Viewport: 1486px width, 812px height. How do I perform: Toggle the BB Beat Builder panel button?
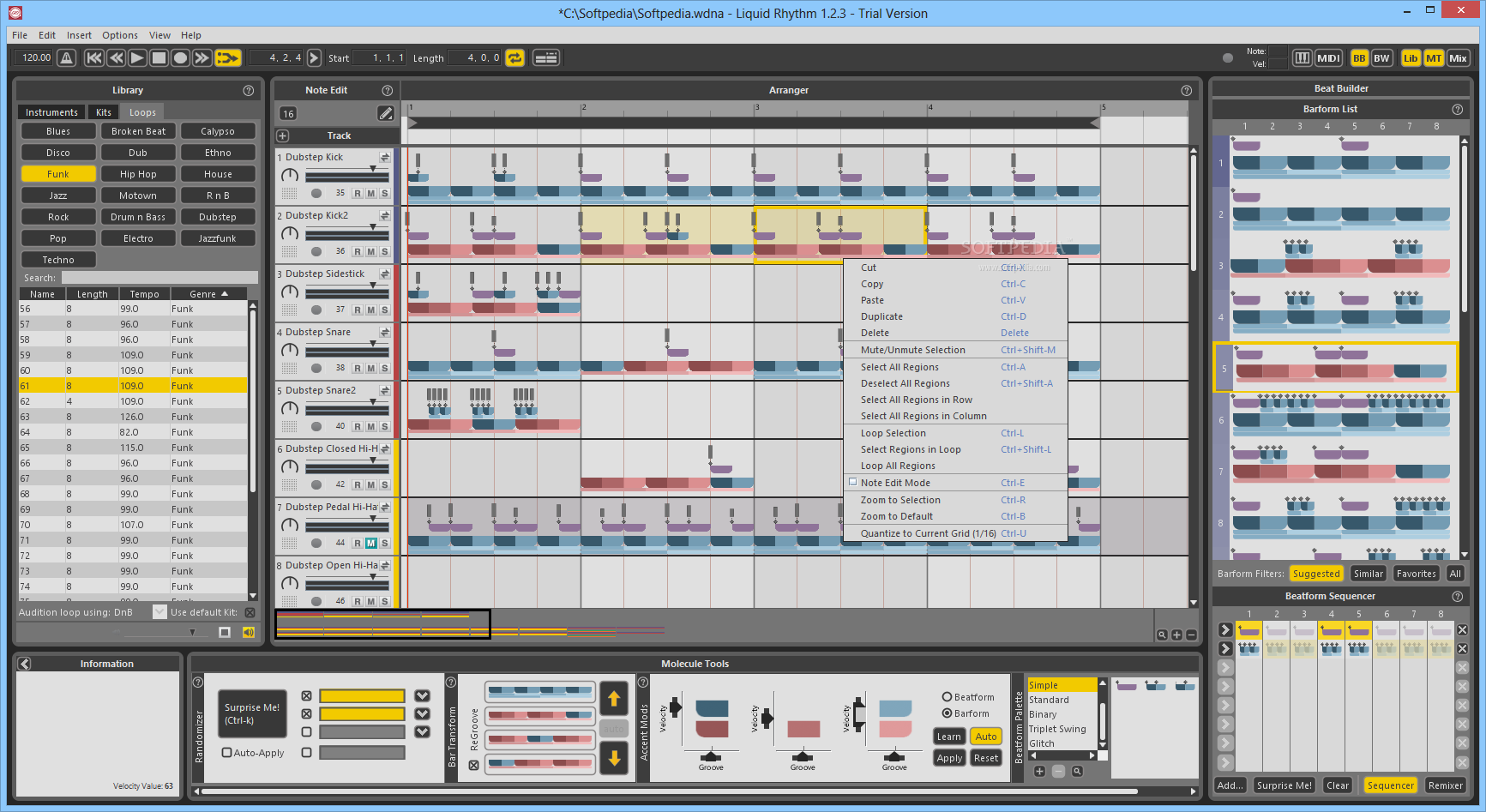pyautogui.click(x=1359, y=57)
